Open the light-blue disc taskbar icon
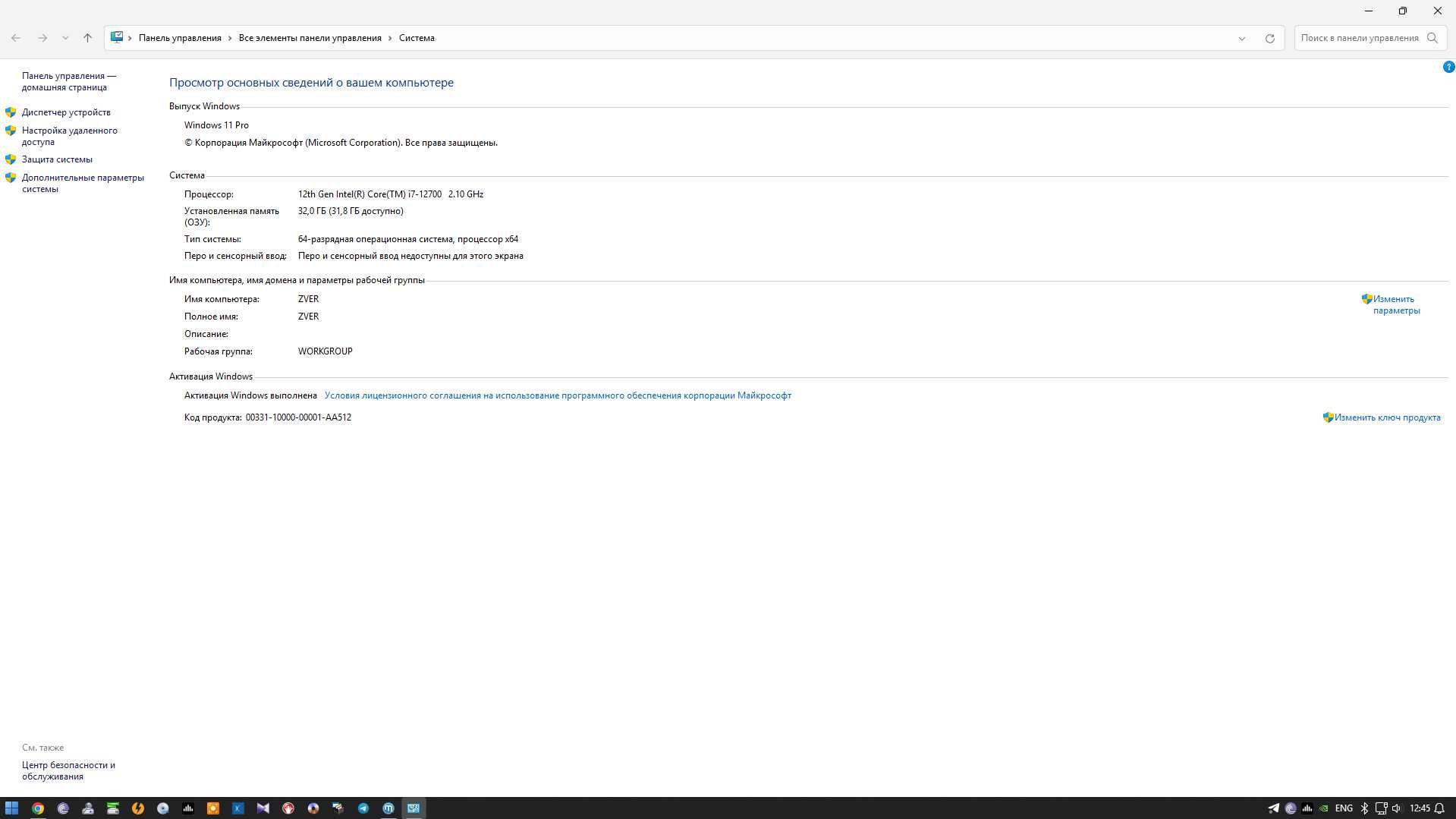The height and width of the screenshot is (819, 1456). 163,808
